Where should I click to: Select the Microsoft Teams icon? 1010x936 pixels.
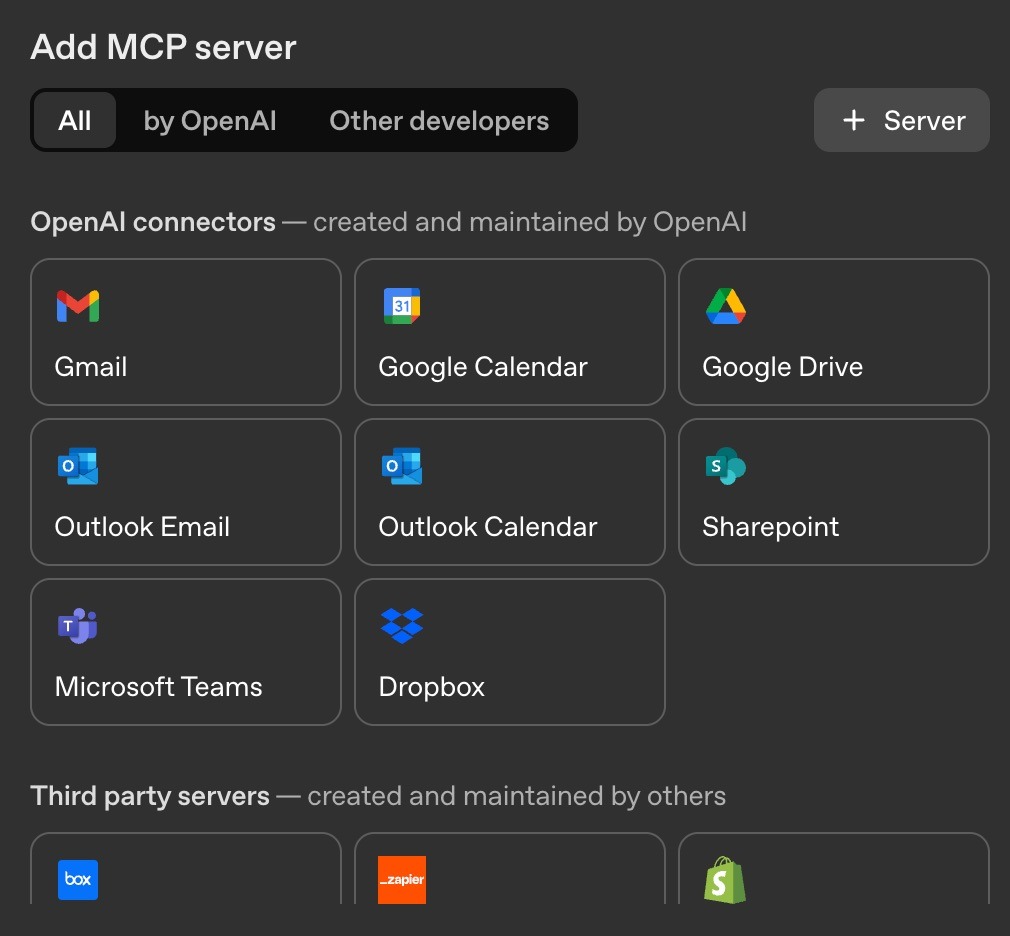coord(78,626)
